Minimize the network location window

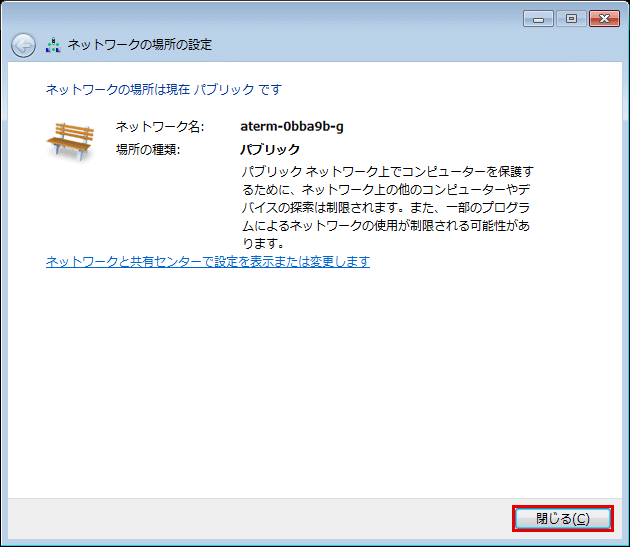point(538,19)
